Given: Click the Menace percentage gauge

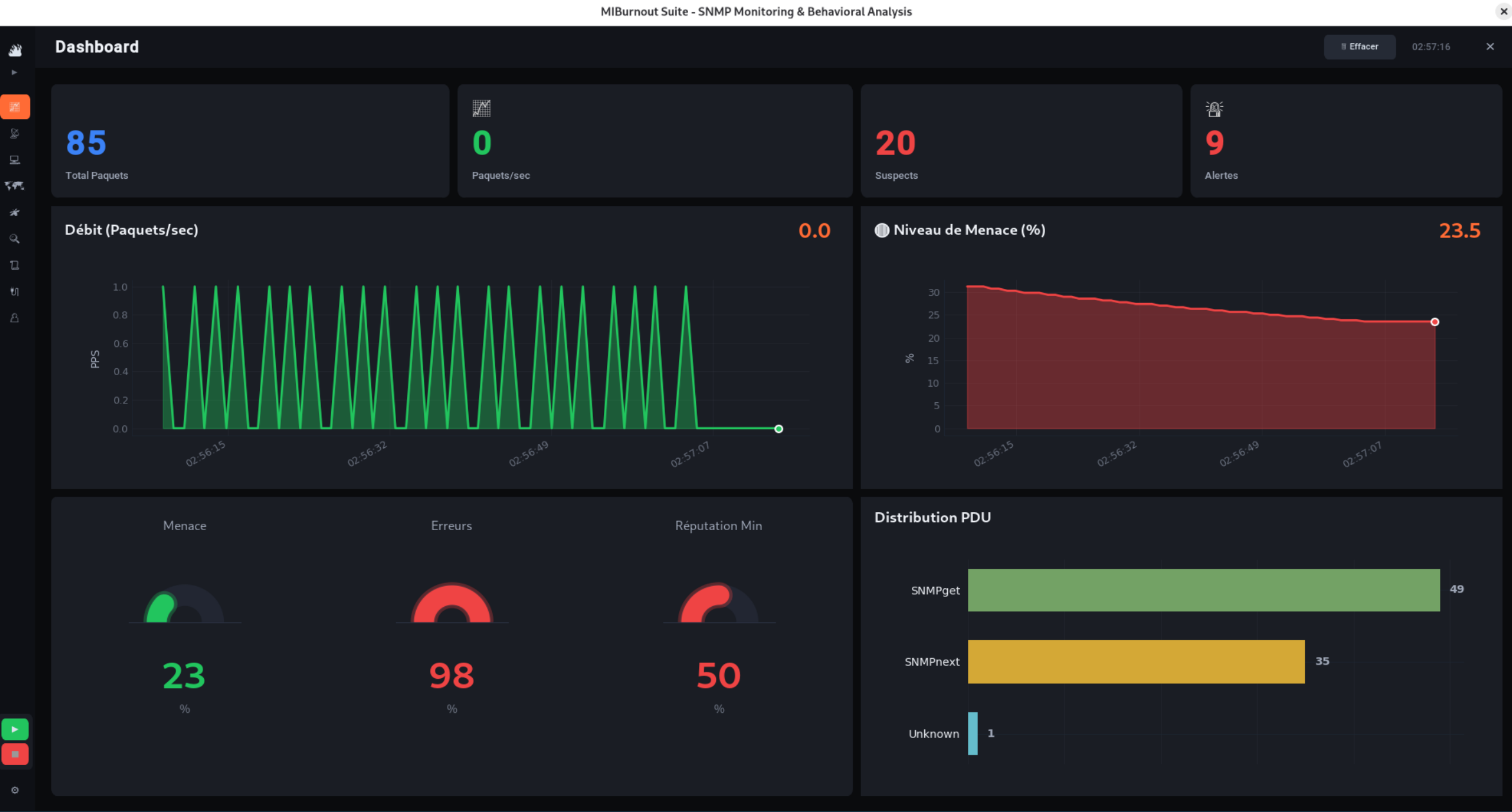Looking at the screenshot, I should click(x=185, y=608).
